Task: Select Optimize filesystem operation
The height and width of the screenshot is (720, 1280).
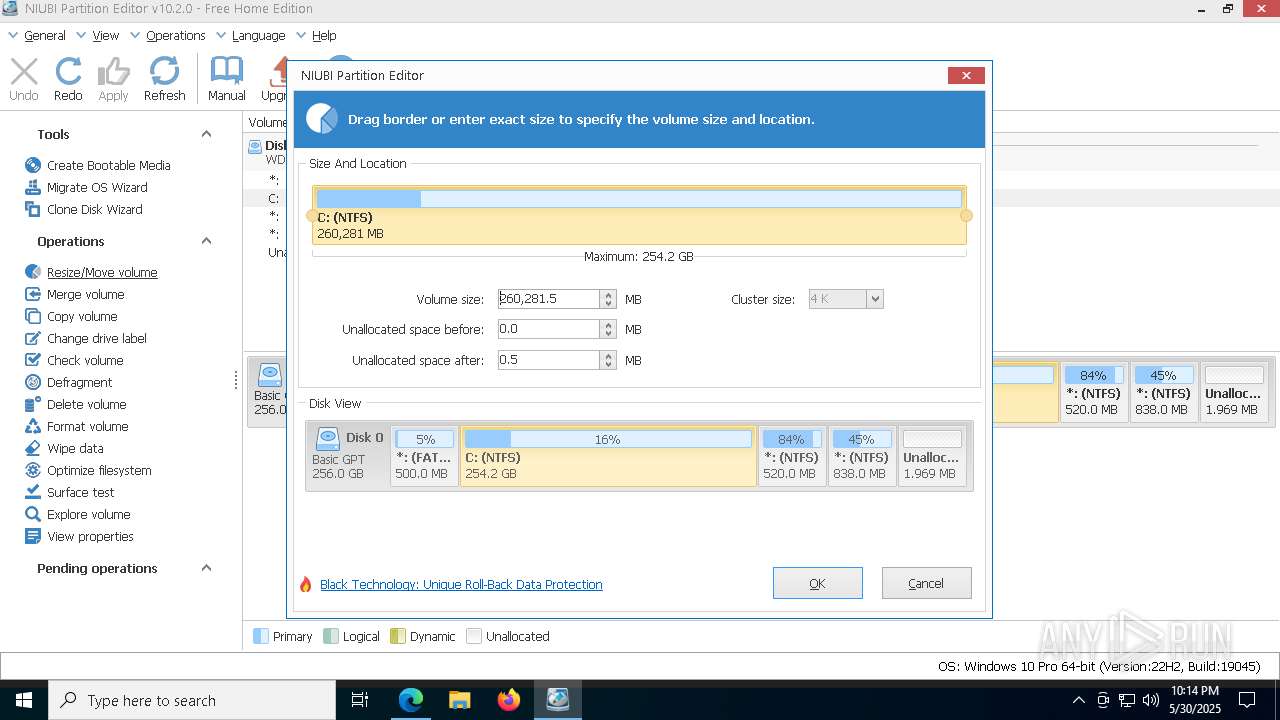Action: tap(88, 470)
